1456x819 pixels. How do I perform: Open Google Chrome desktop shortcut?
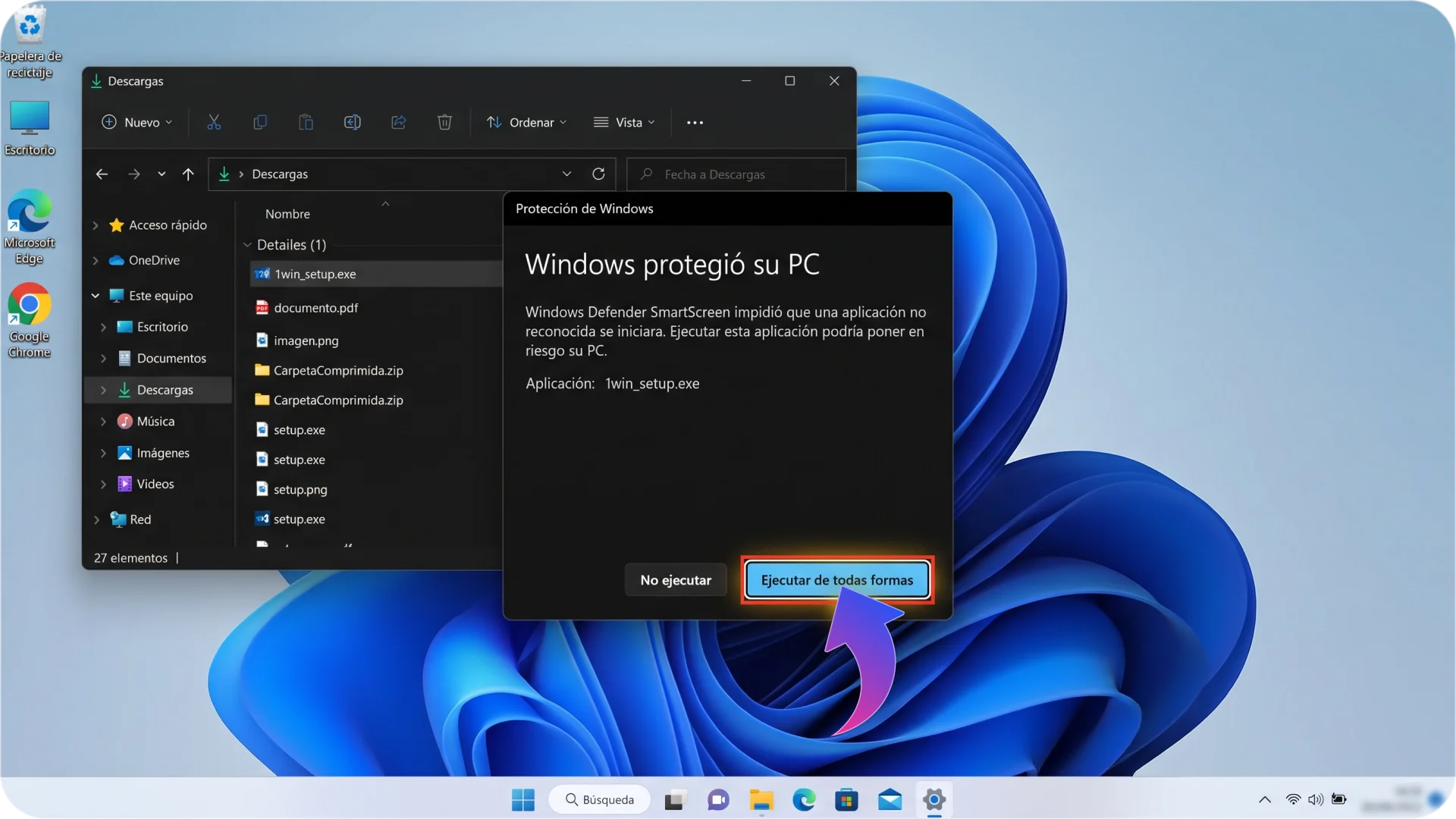pyautogui.click(x=30, y=321)
